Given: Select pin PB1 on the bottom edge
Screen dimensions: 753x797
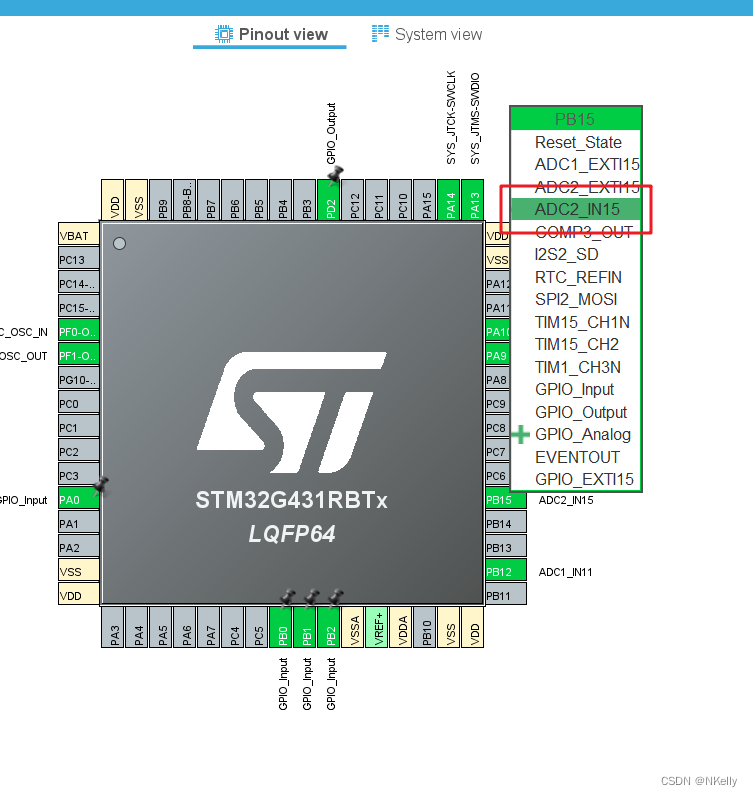Looking at the screenshot, I should 306,627.
